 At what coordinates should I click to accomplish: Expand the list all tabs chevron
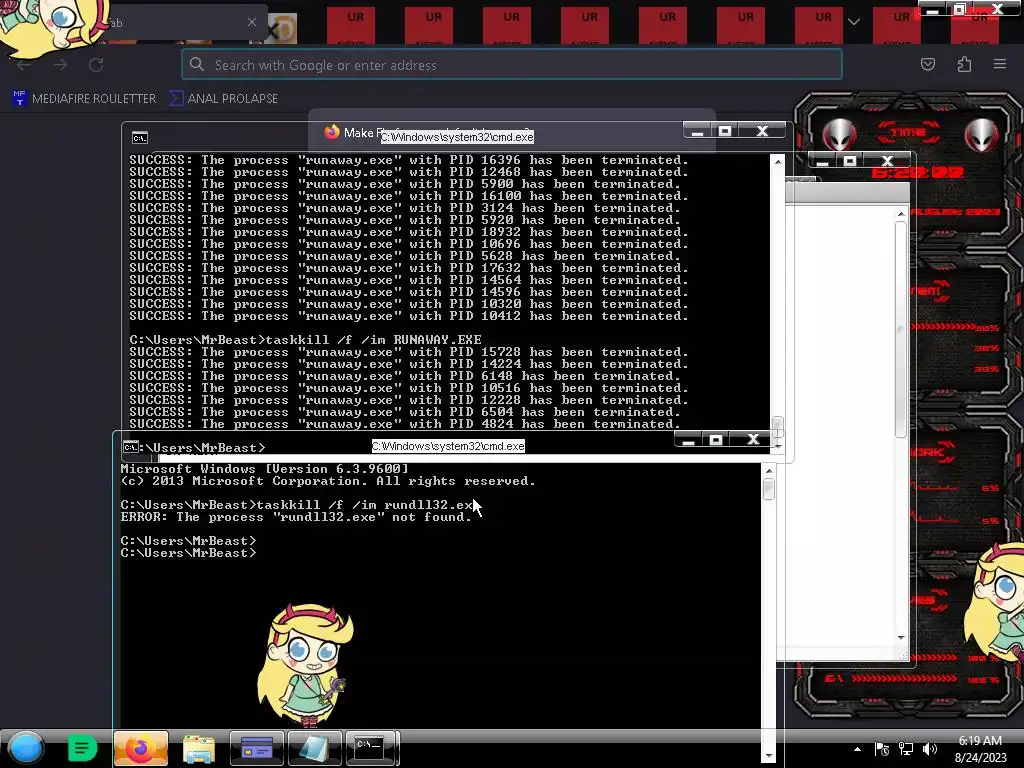coord(854,22)
